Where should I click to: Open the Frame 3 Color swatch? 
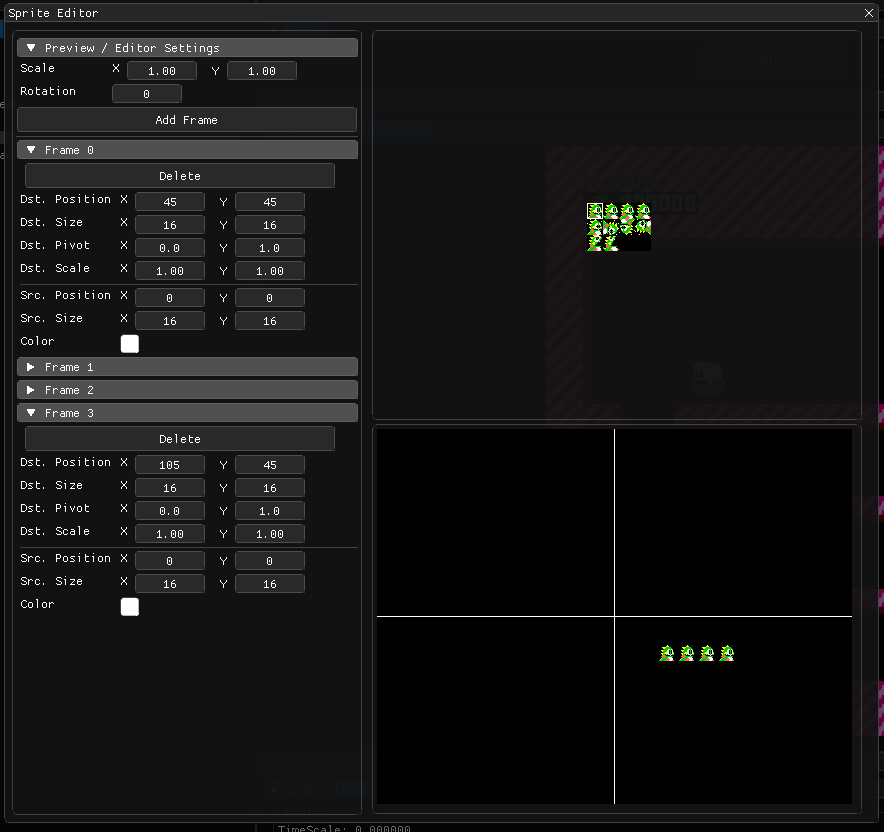130,607
